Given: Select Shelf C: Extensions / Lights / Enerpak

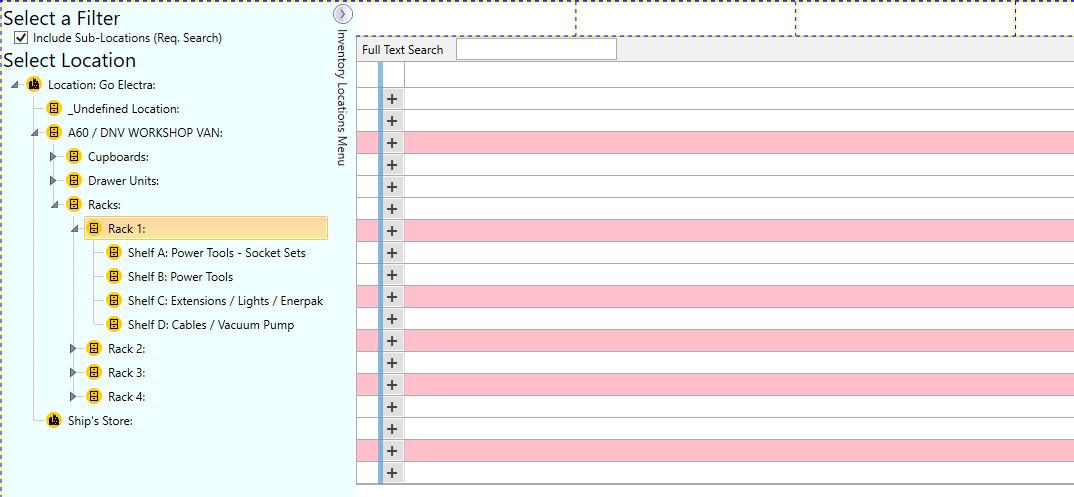Looking at the screenshot, I should click(x=225, y=301).
